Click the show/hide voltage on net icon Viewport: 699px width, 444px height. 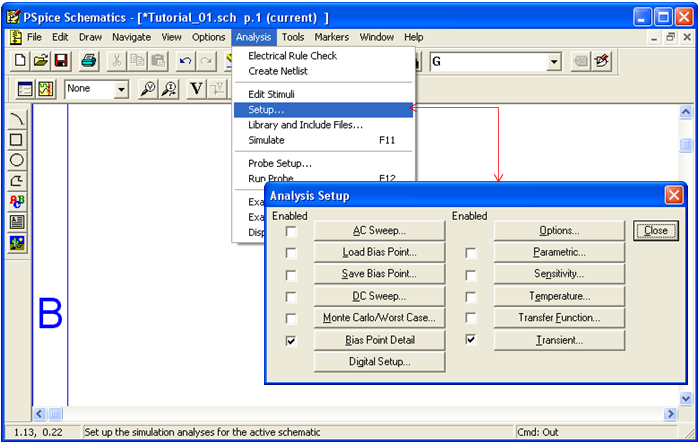click(x=218, y=89)
